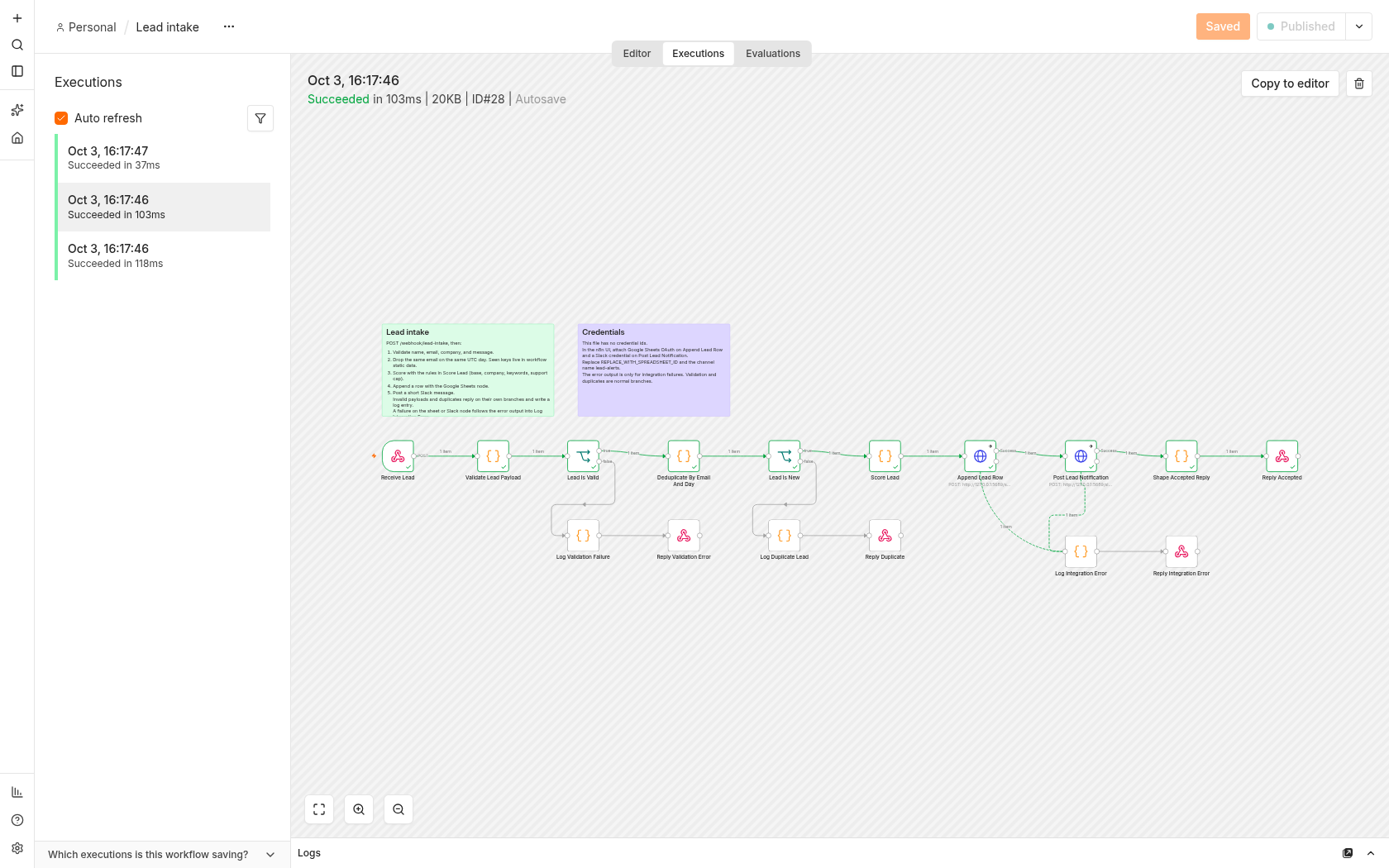
Task: Open settings gear in sidebar
Action: pos(17,848)
